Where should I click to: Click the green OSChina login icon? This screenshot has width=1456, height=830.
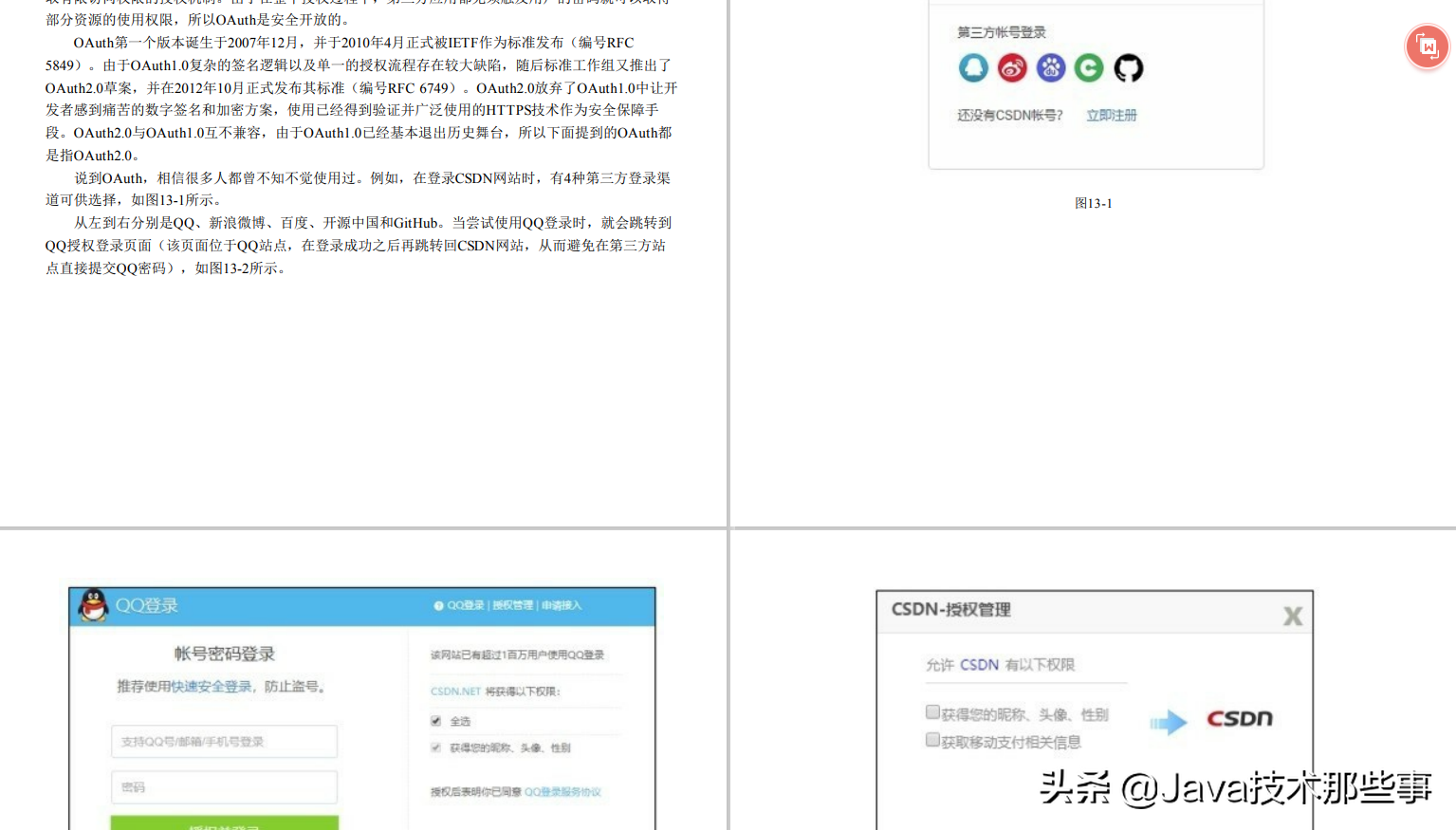pyautogui.click(x=1089, y=67)
